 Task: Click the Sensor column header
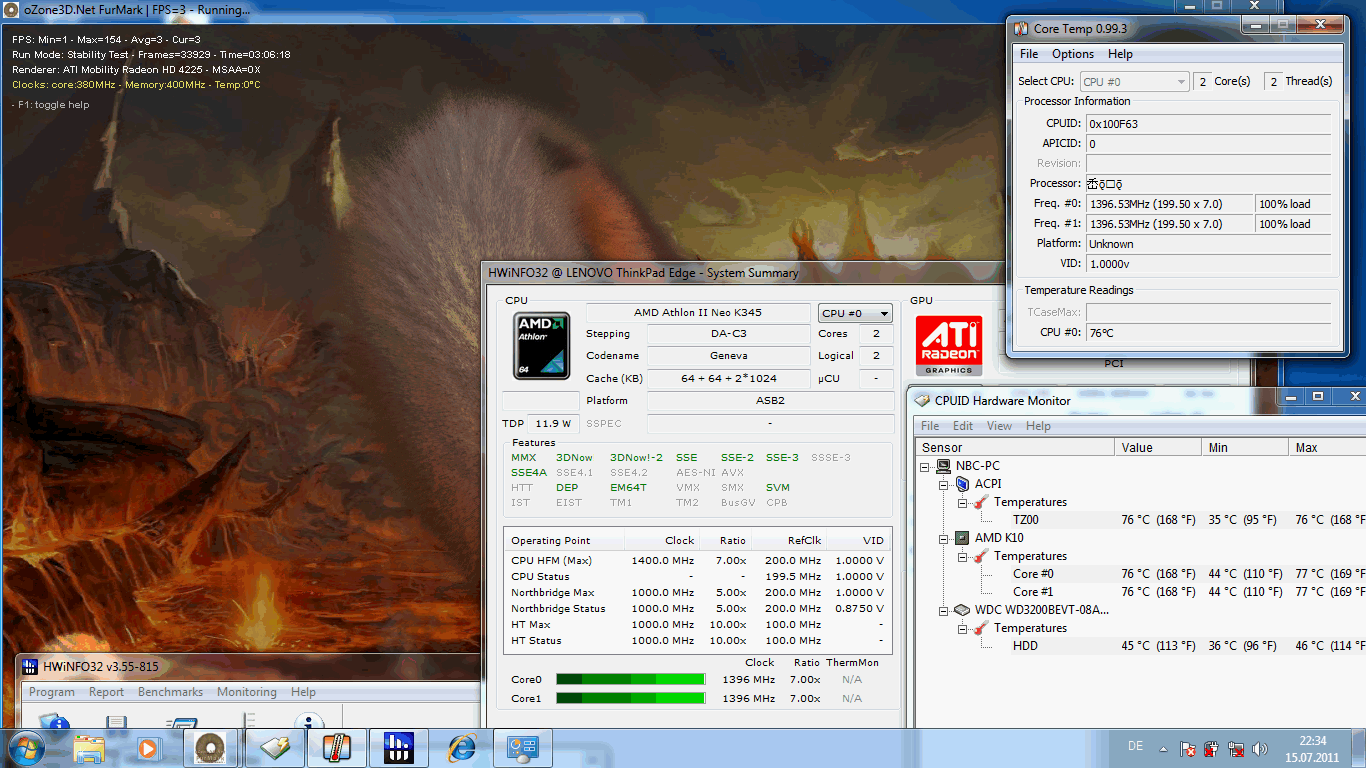pos(1015,447)
